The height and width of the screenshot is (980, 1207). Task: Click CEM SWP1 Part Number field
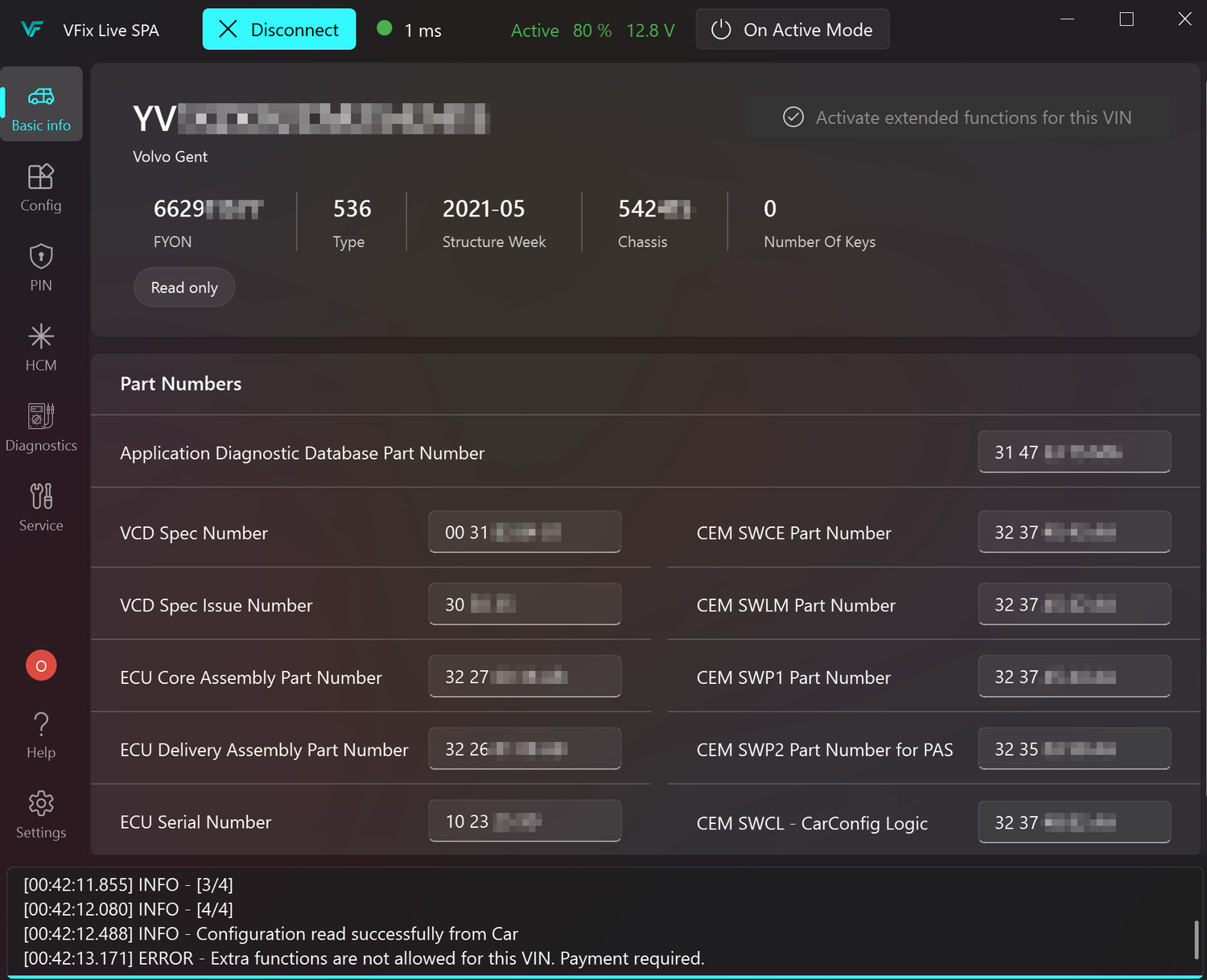pyautogui.click(x=1074, y=677)
